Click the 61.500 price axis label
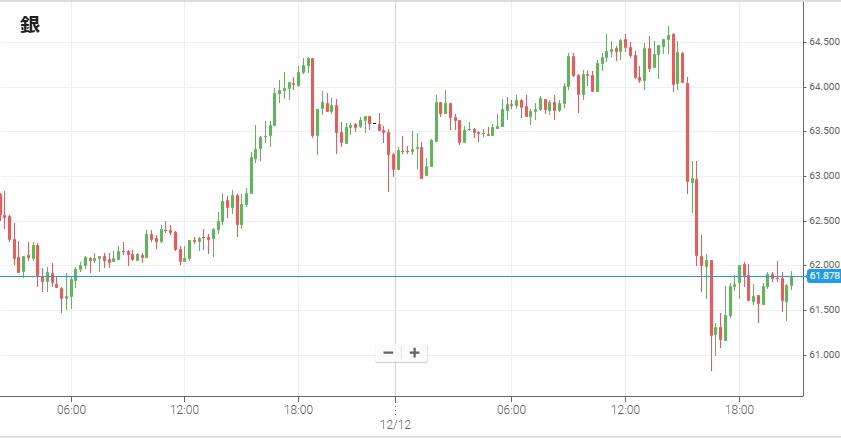 point(823,310)
